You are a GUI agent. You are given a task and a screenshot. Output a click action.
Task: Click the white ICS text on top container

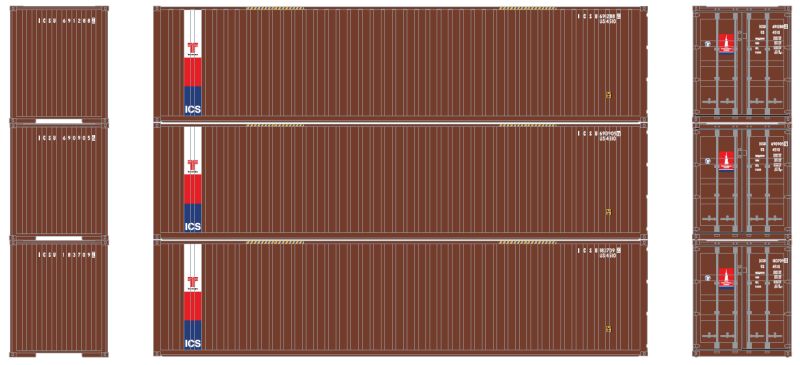click(193, 109)
